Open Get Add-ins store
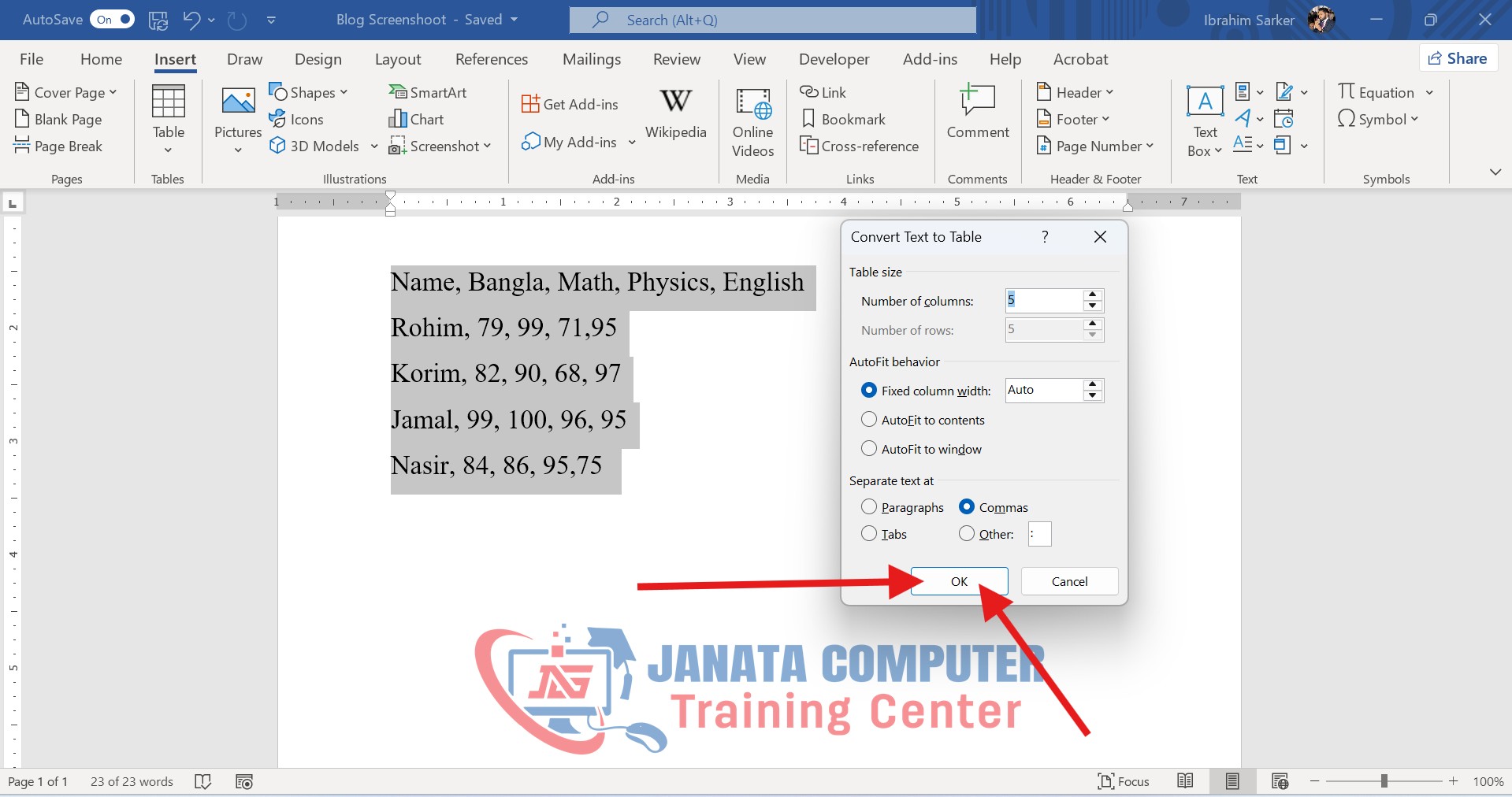Image resolution: width=1512 pixels, height=797 pixels. (x=570, y=104)
